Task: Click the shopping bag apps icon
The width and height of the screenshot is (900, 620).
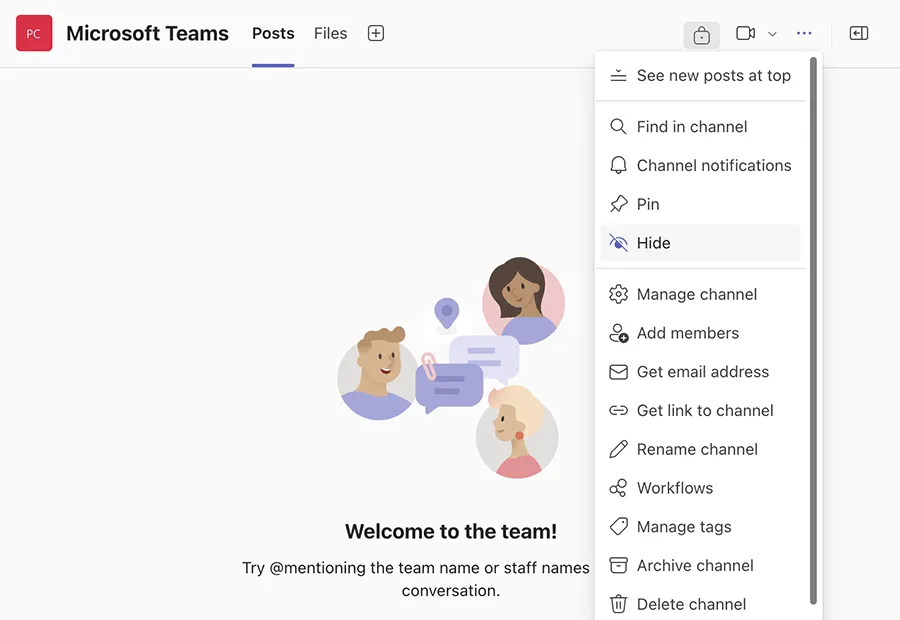Action: point(701,35)
